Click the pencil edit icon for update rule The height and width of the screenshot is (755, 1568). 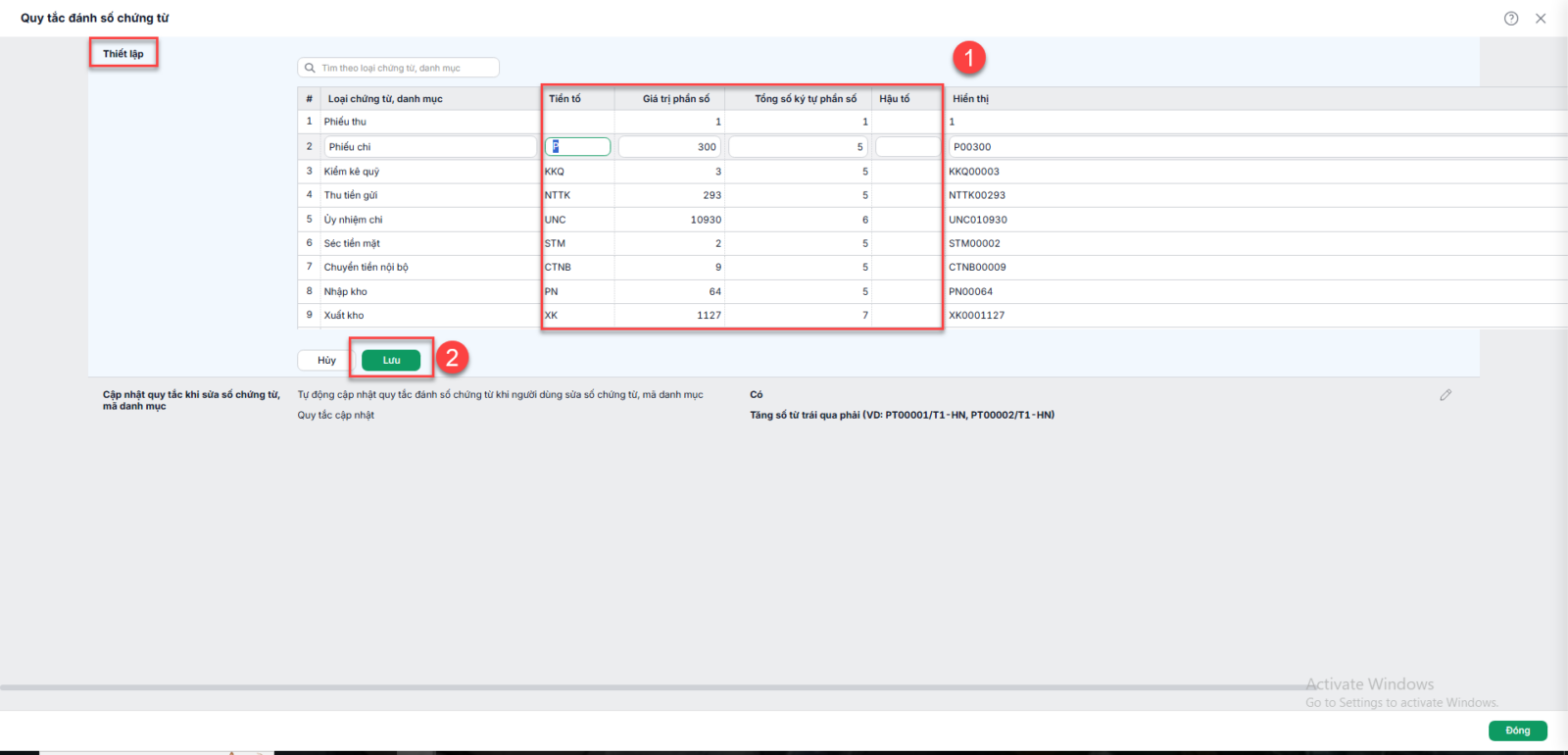(x=1445, y=395)
